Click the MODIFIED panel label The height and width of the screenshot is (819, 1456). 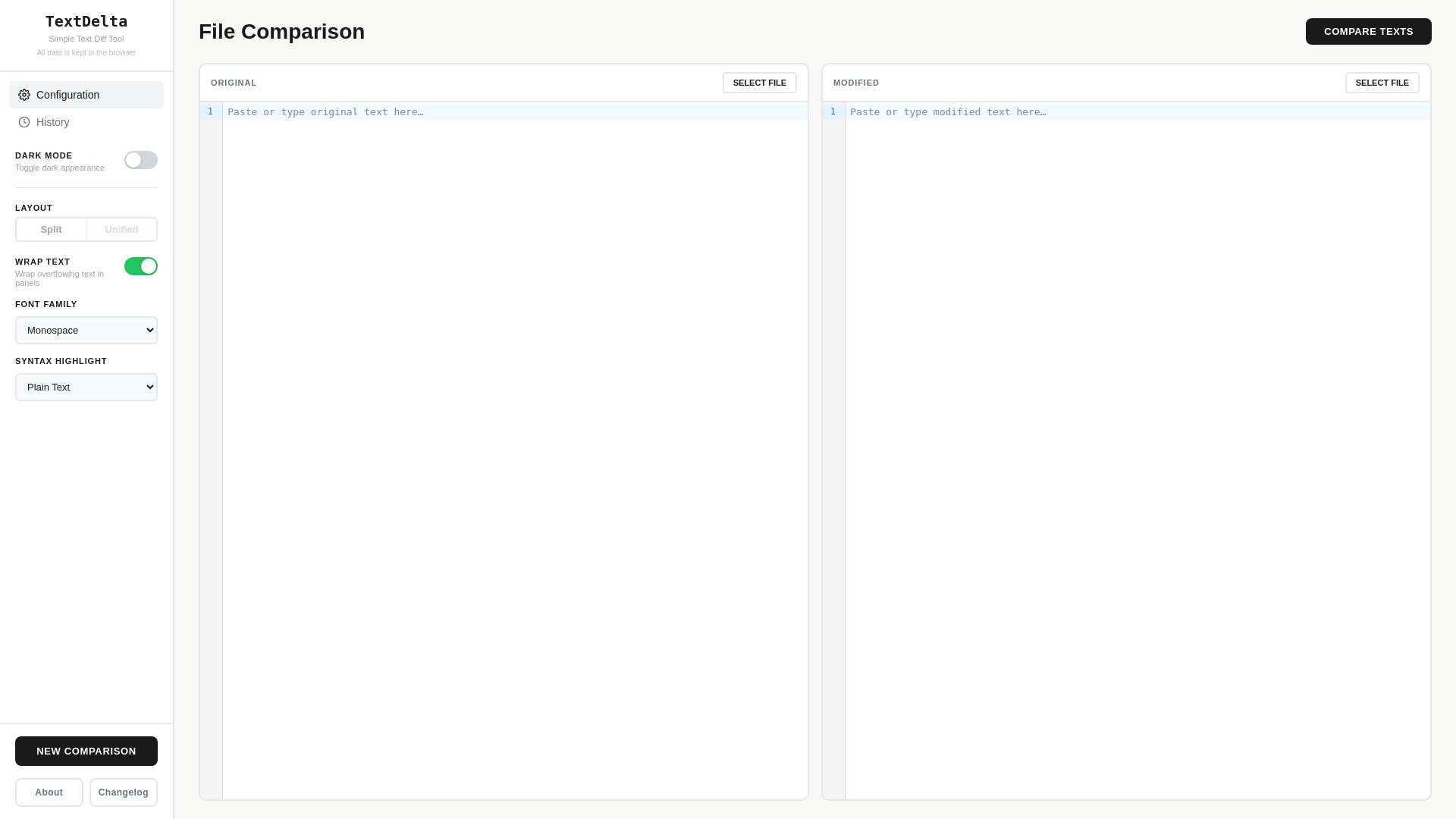856,83
